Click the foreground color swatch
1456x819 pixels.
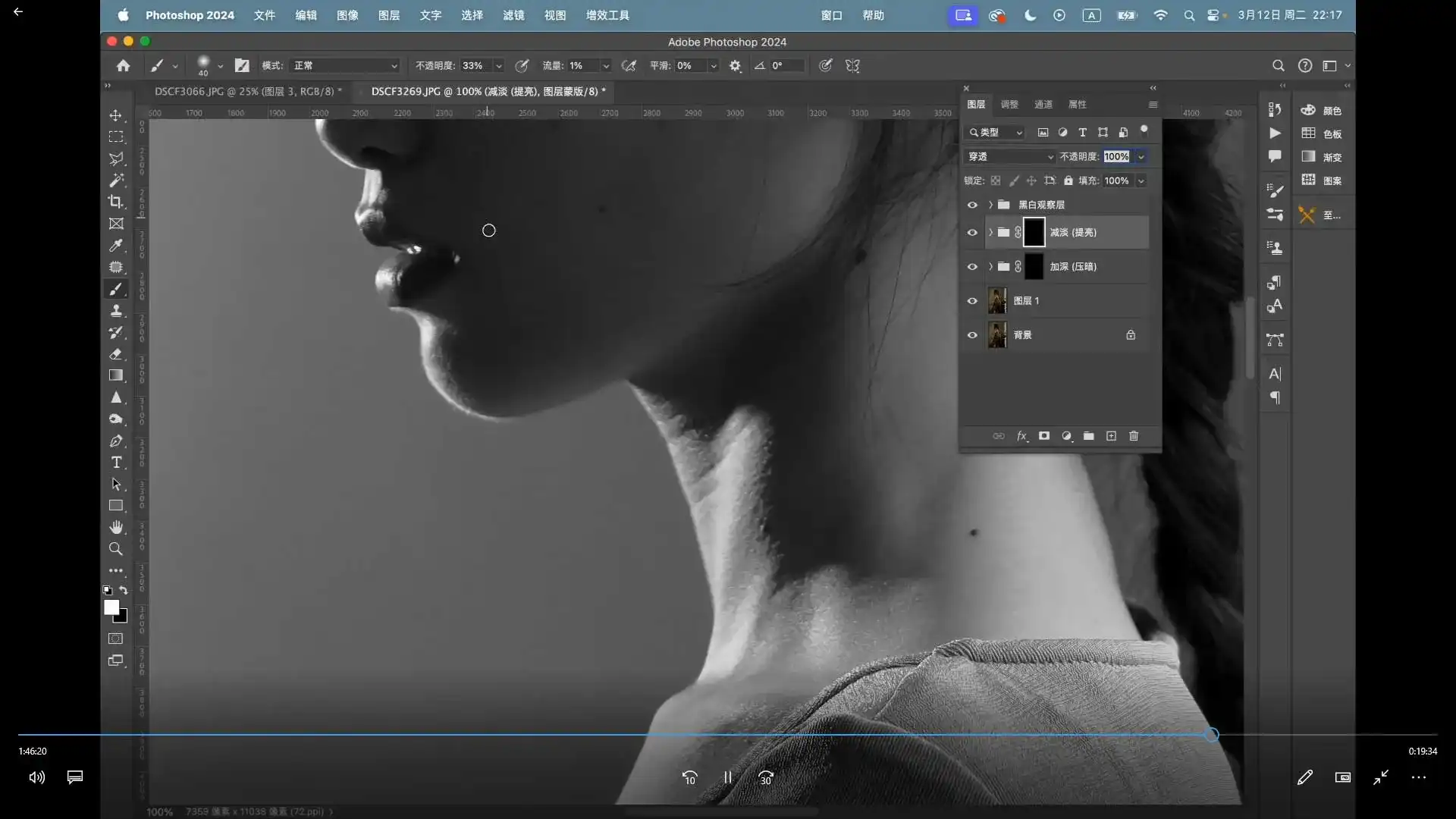point(111,607)
